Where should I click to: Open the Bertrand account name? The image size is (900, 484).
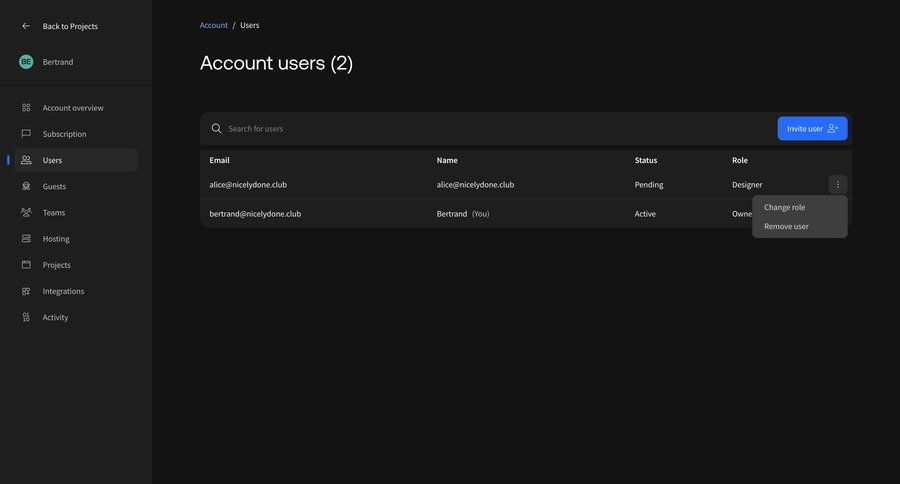(58, 62)
